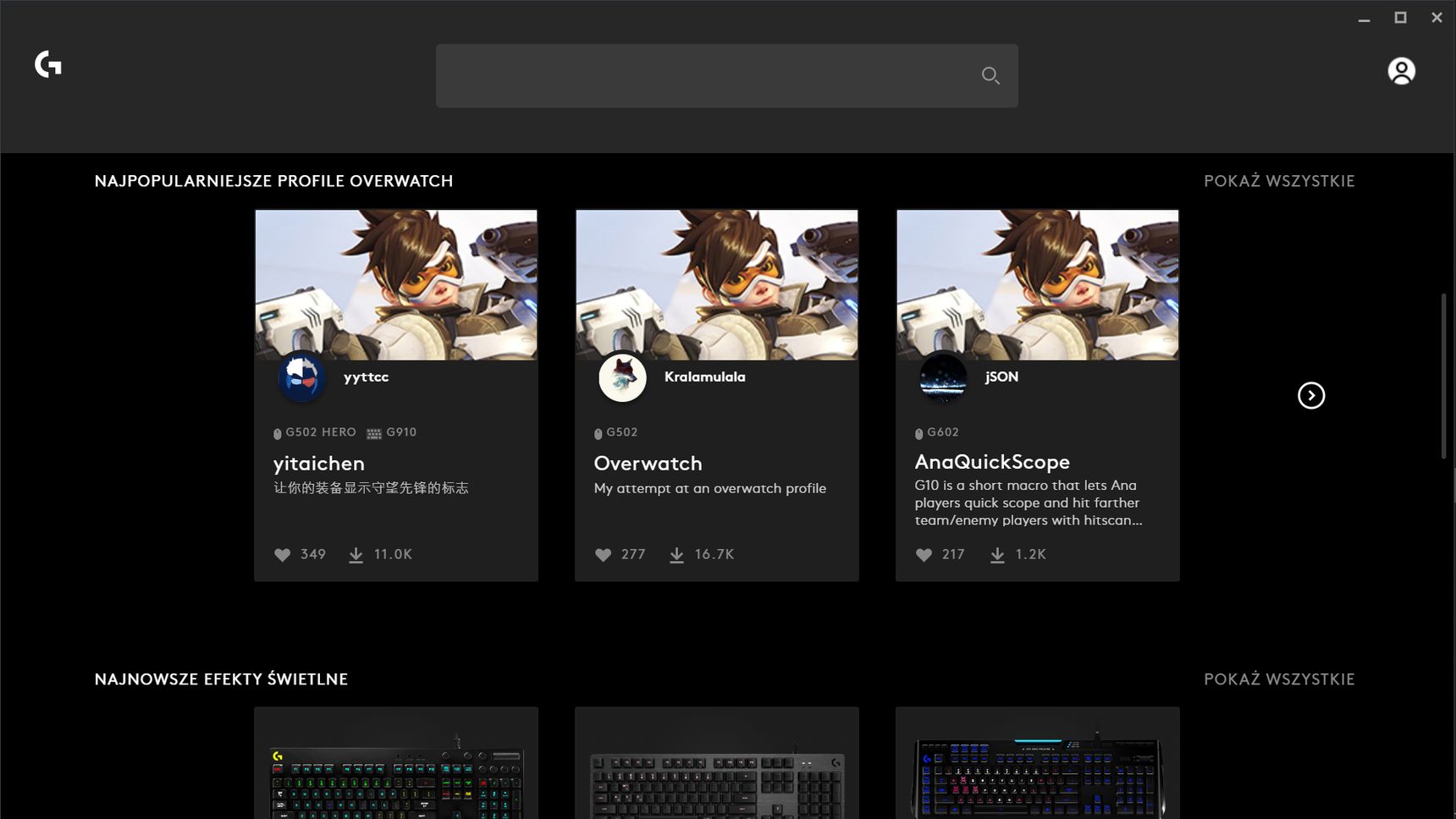Like the yitaichen profile with heart icon
Screen dimensions: 1456x819
(x=283, y=555)
